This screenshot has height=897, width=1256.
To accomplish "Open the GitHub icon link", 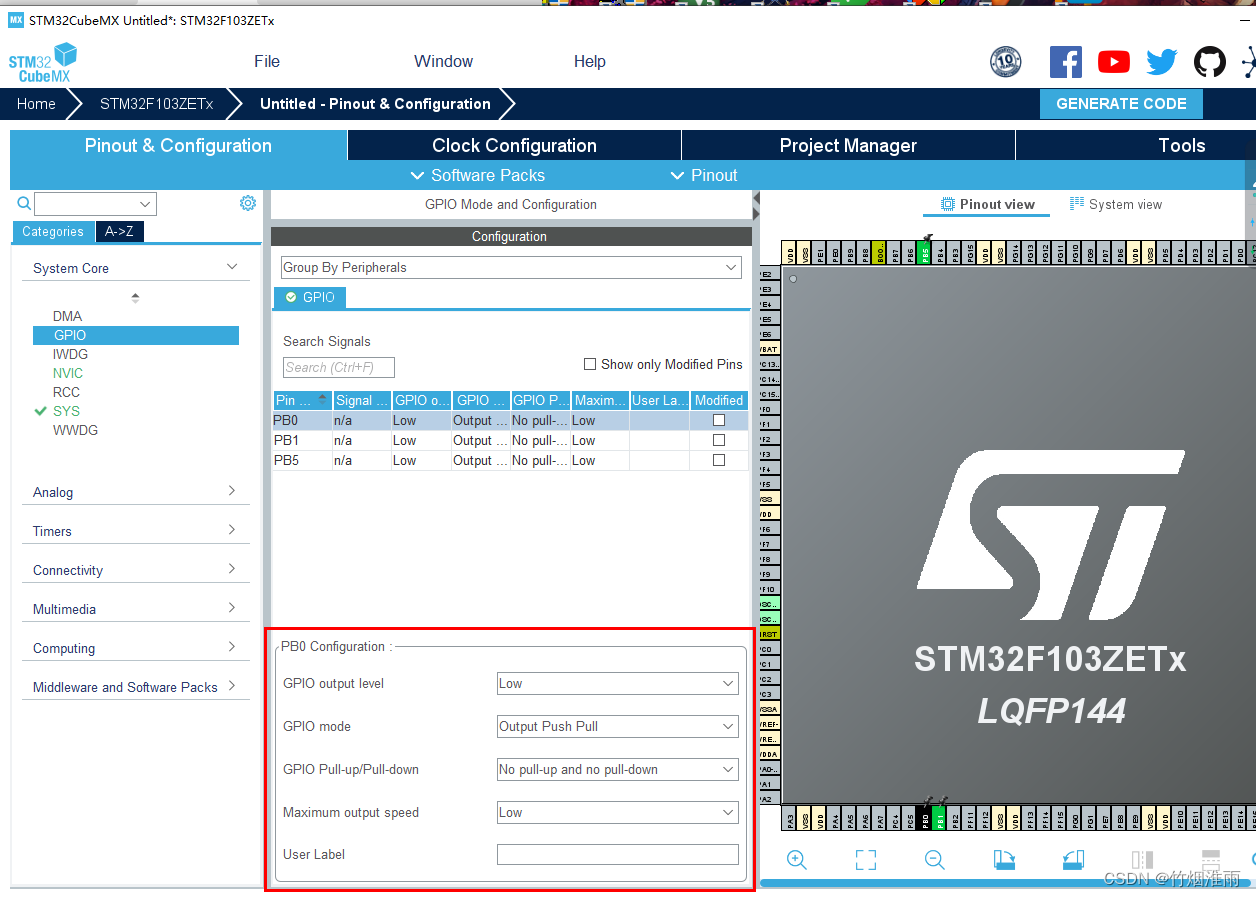I will pyautogui.click(x=1210, y=62).
